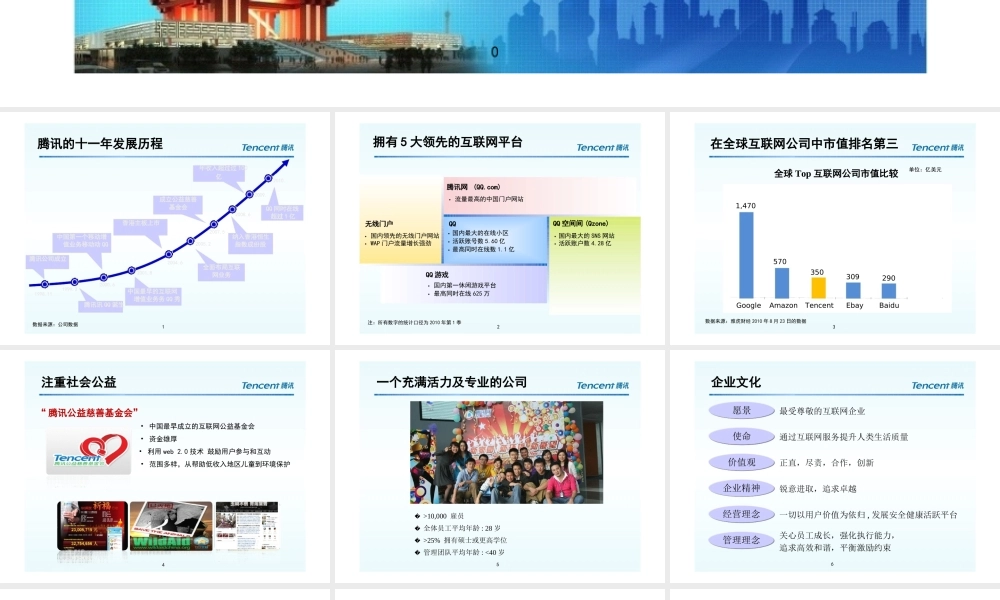Click the team group photo
Viewport: 1000px width, 600px height.
click(506, 452)
